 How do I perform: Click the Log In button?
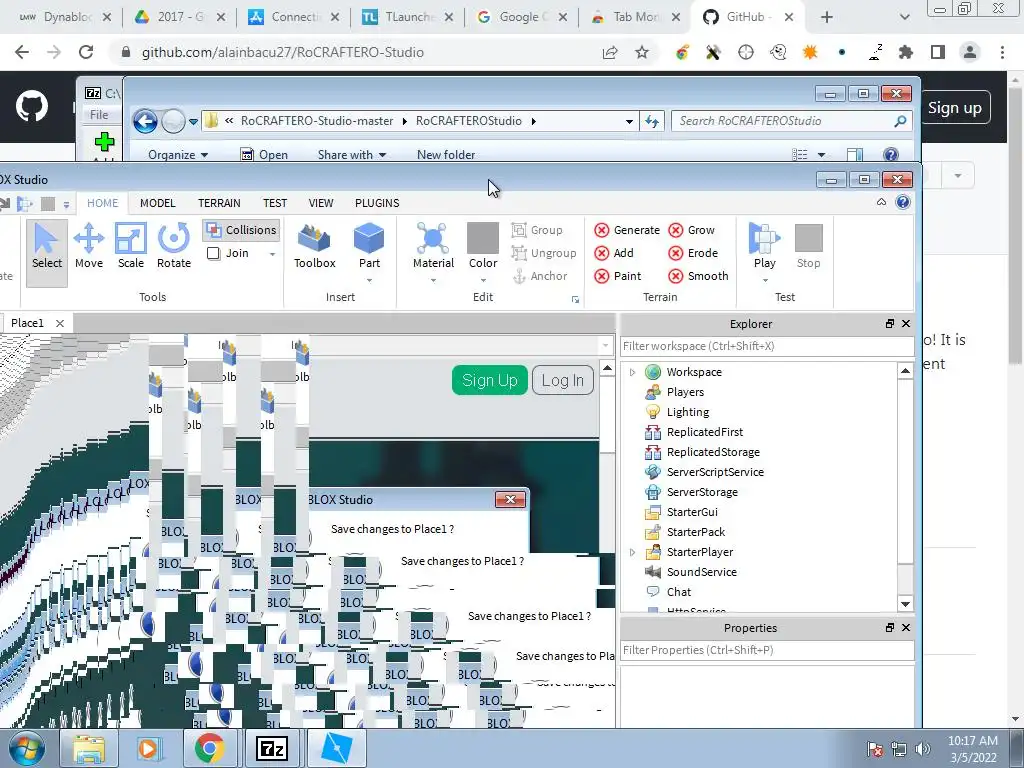[563, 380]
